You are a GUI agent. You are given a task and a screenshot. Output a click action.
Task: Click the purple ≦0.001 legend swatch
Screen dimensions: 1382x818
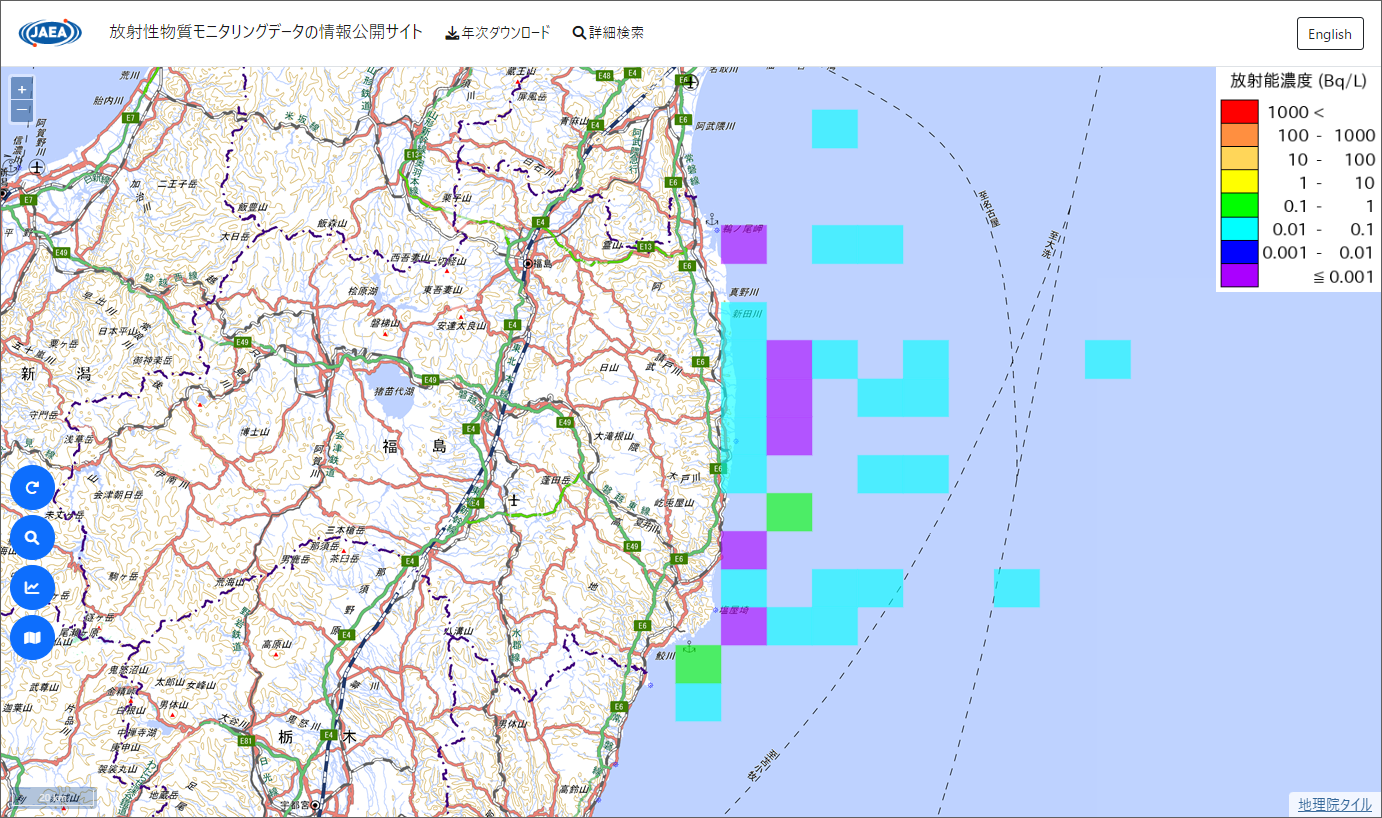pyautogui.click(x=1239, y=277)
